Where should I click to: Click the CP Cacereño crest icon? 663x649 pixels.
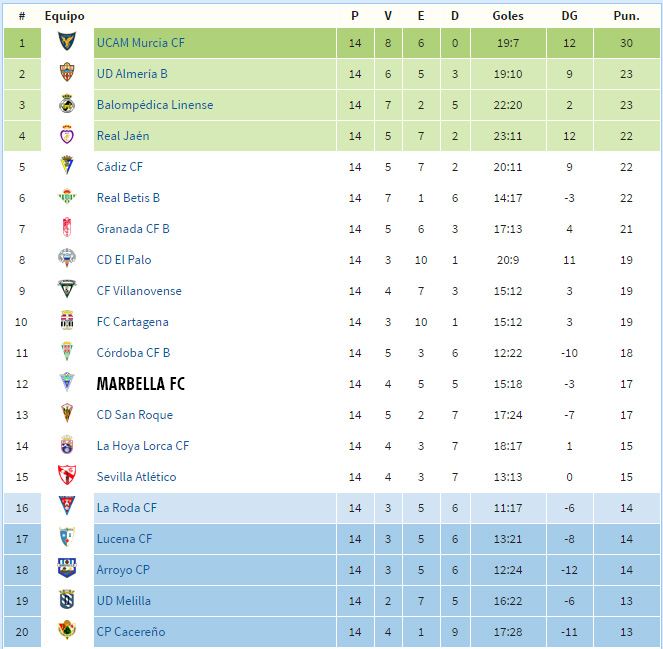click(67, 630)
